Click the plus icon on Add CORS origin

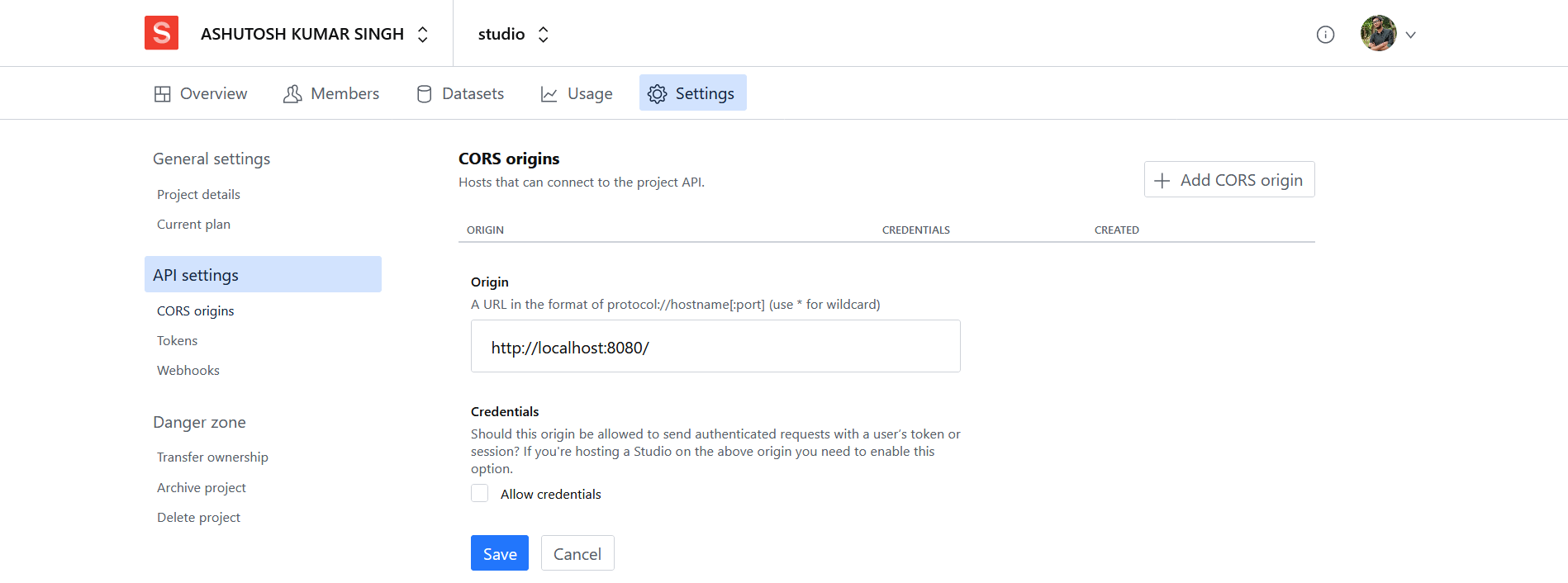click(x=1163, y=179)
